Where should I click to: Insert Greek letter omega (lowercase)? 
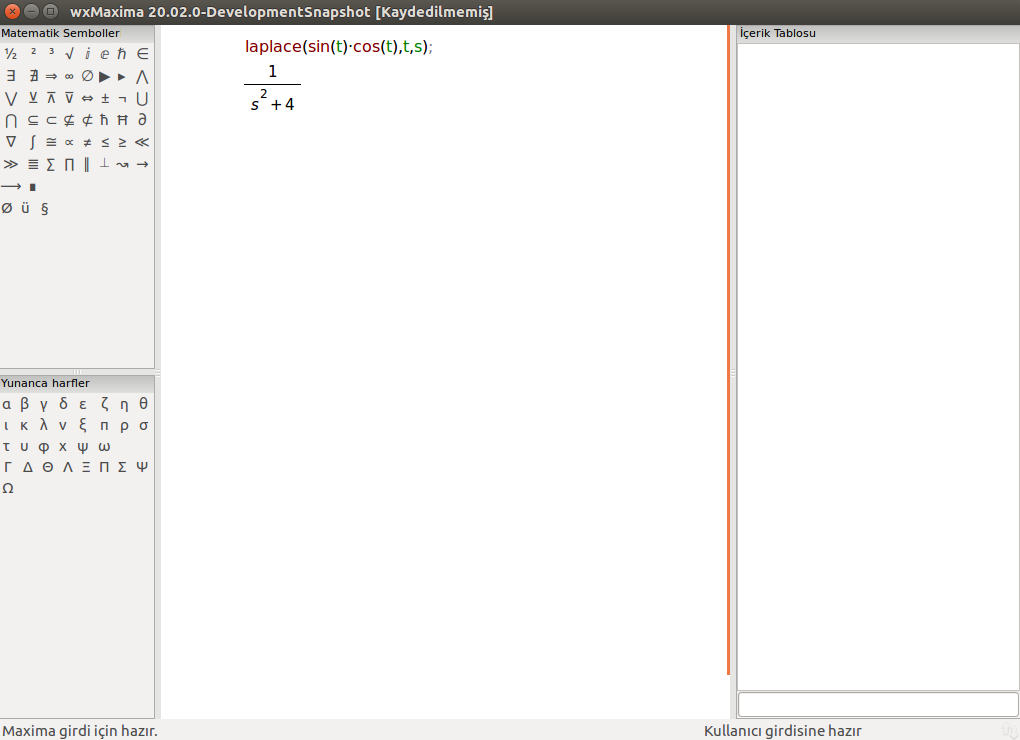tap(104, 447)
